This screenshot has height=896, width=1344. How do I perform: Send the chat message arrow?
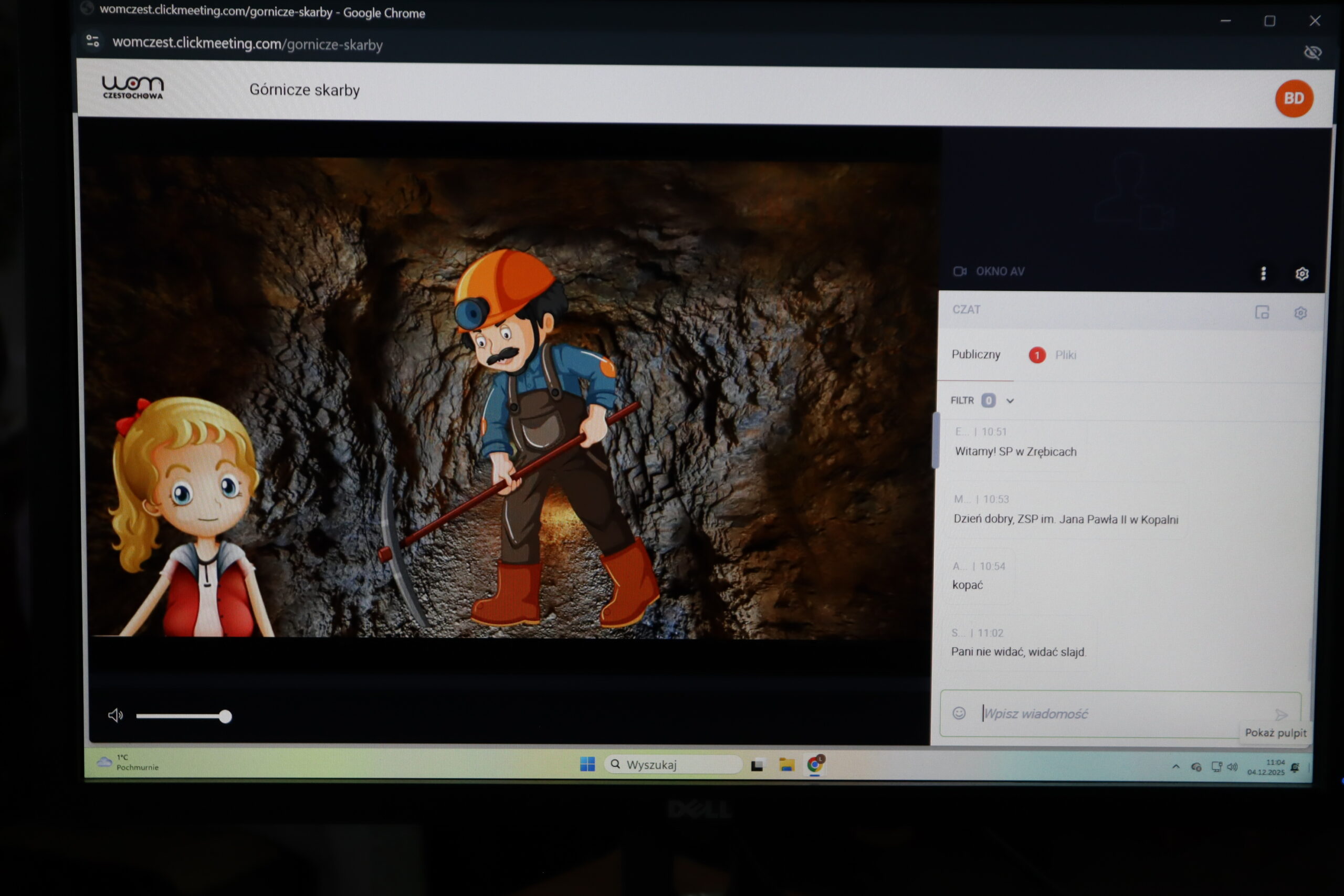pos(1280,714)
